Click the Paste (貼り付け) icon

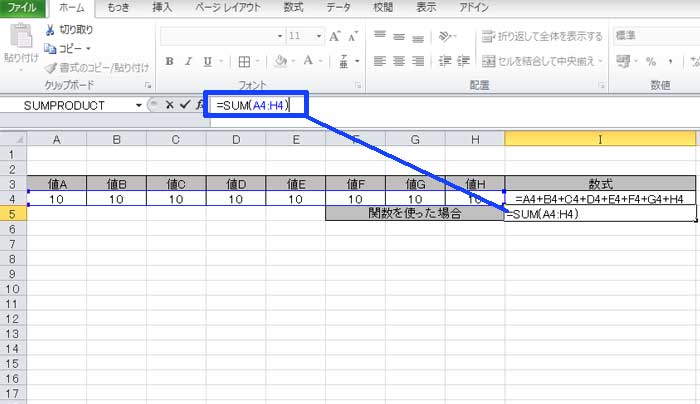pos(21,37)
